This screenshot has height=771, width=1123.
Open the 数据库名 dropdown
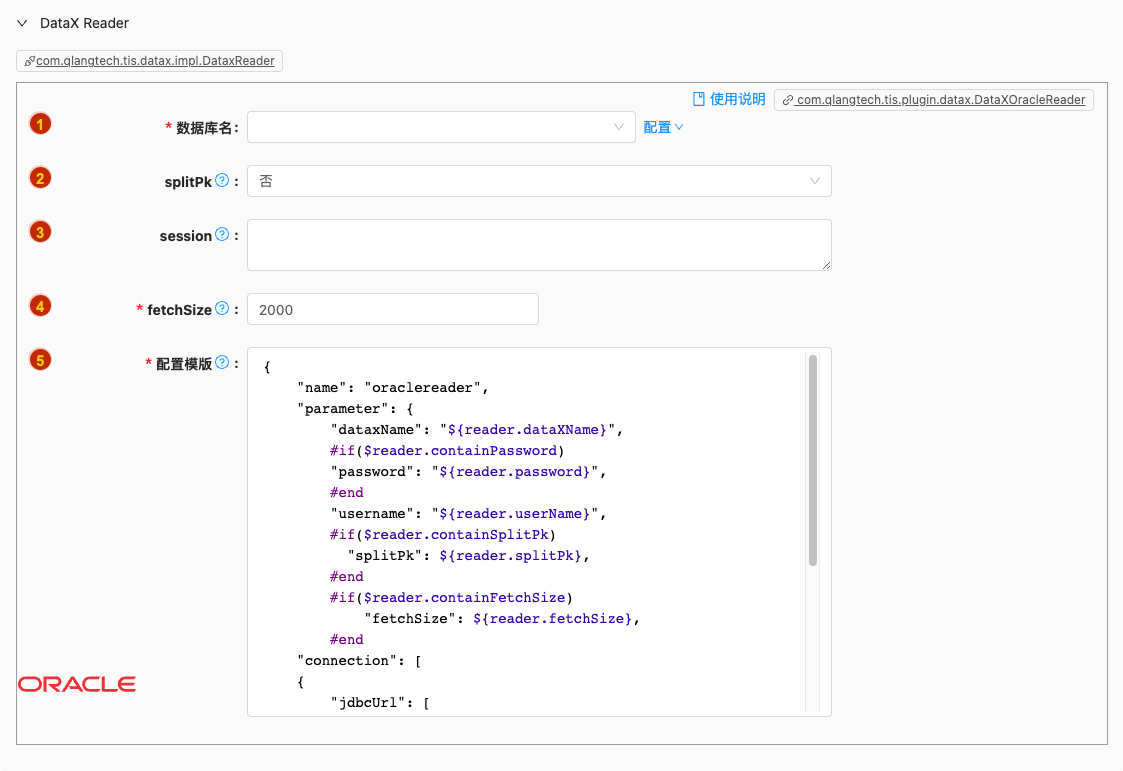[440, 127]
